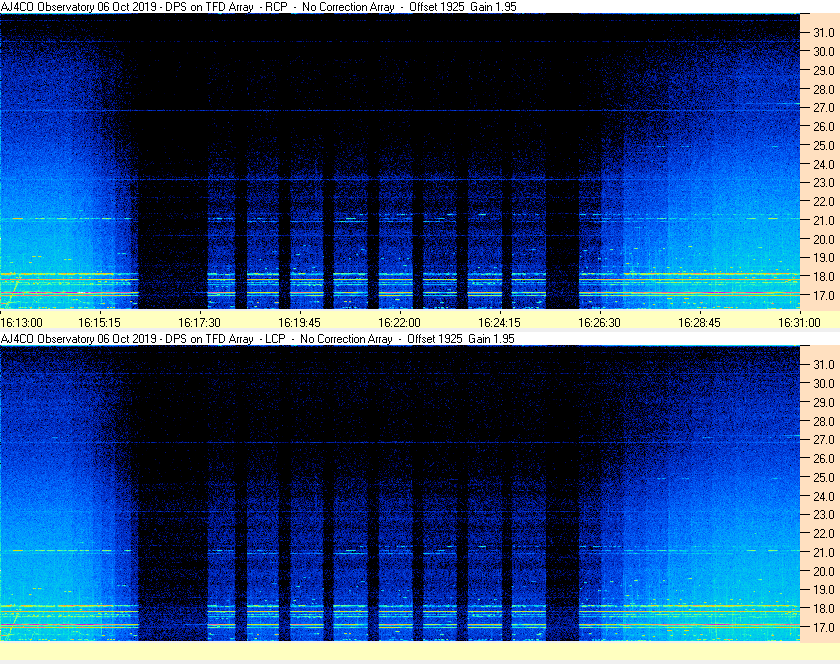This screenshot has height=664, width=840.
Task: Select the 16:24:15 time axis label
Action: 499,323
